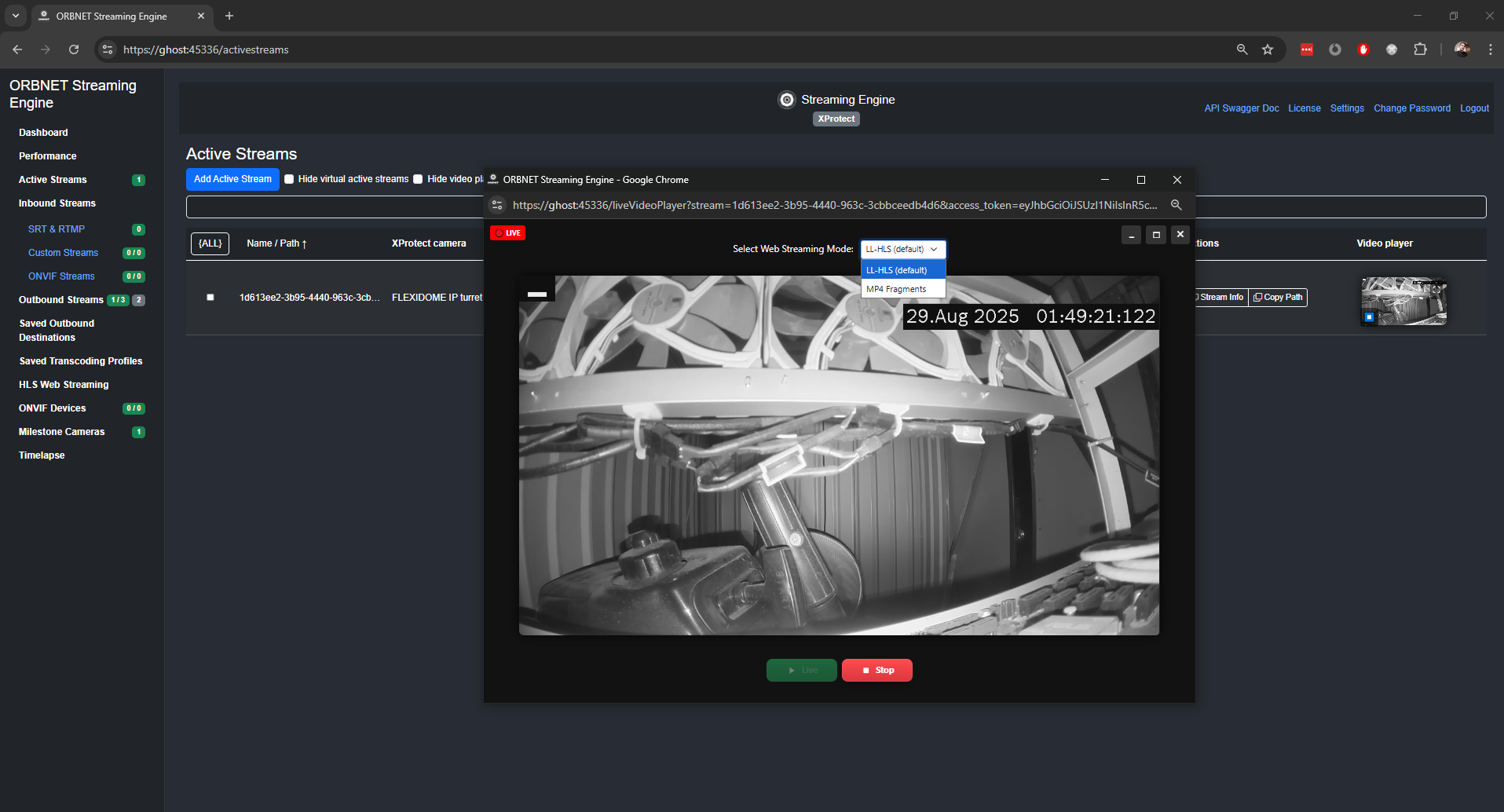Sort by Name / Path column header
1504x812 pixels.
click(x=276, y=243)
